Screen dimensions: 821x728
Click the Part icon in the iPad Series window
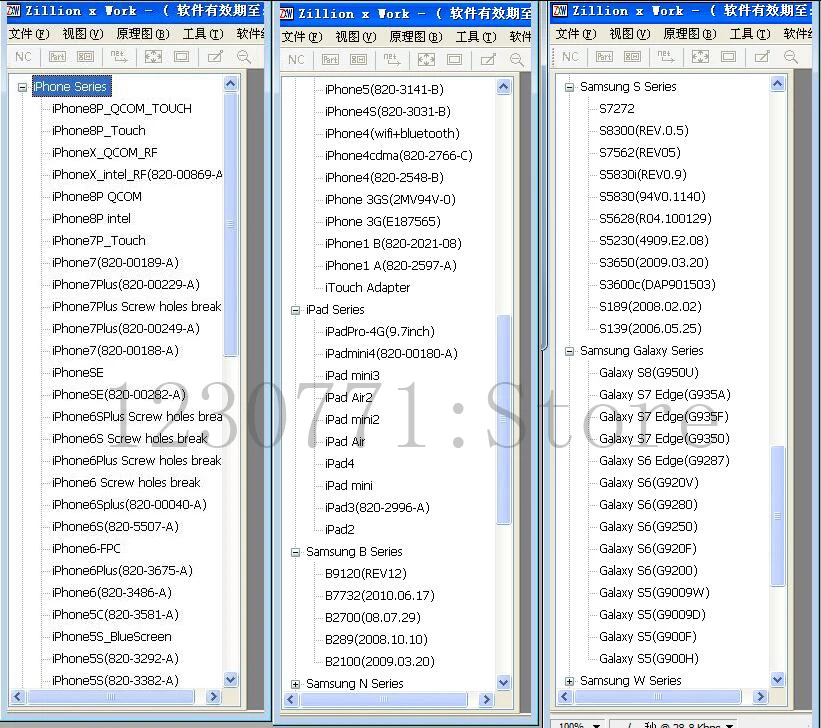click(x=330, y=60)
